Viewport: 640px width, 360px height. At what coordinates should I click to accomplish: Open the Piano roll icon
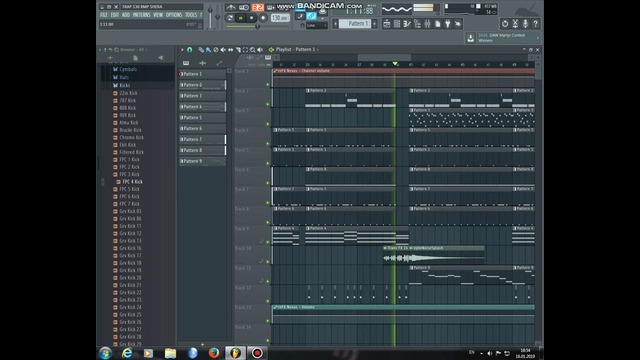pos(407,24)
